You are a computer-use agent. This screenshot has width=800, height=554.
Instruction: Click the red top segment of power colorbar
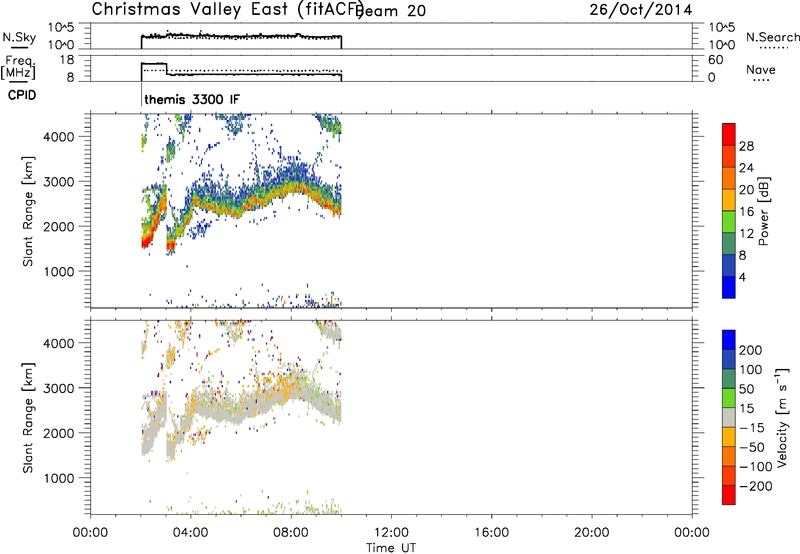point(729,134)
